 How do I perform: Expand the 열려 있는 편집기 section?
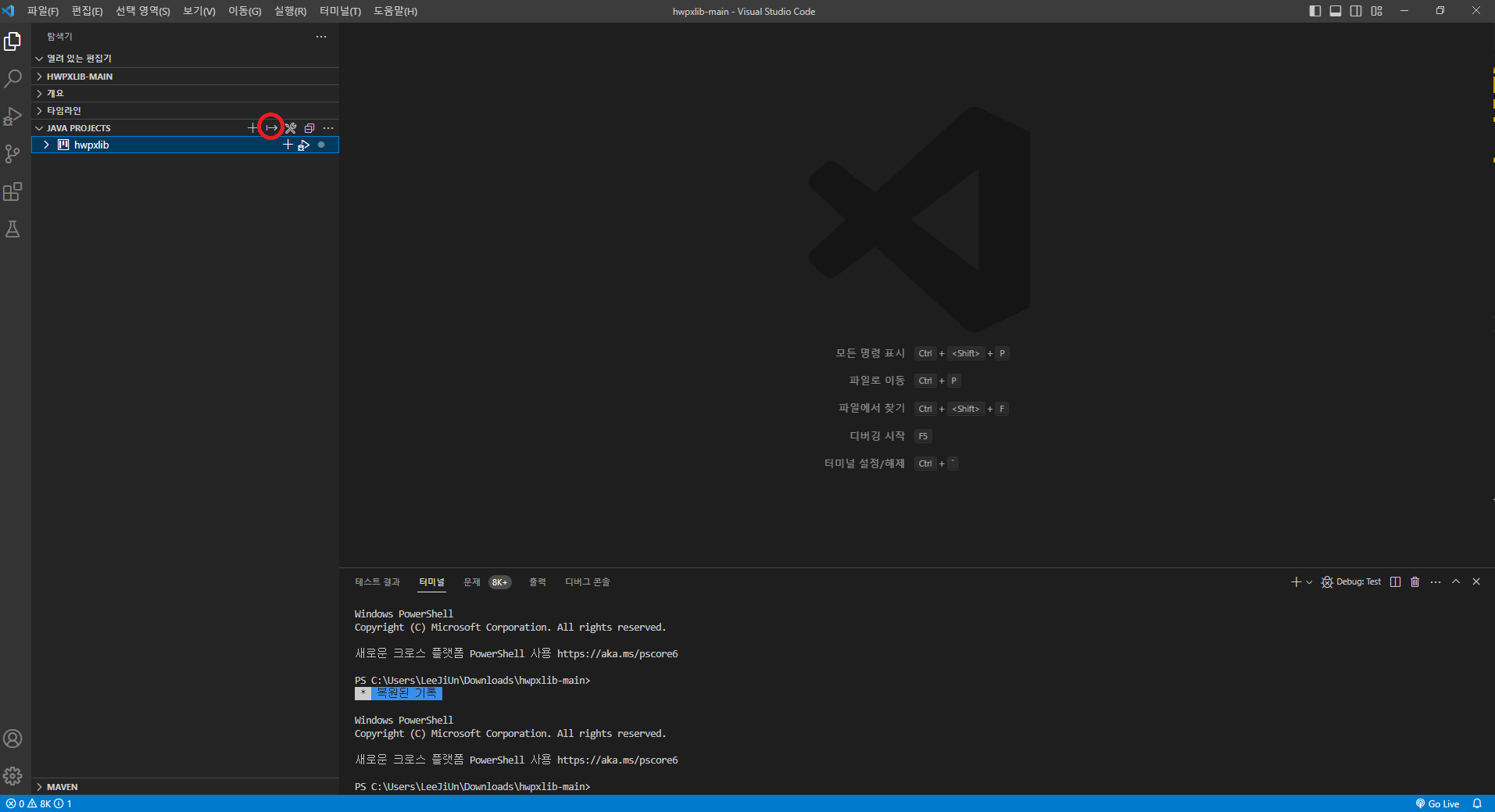coord(185,59)
